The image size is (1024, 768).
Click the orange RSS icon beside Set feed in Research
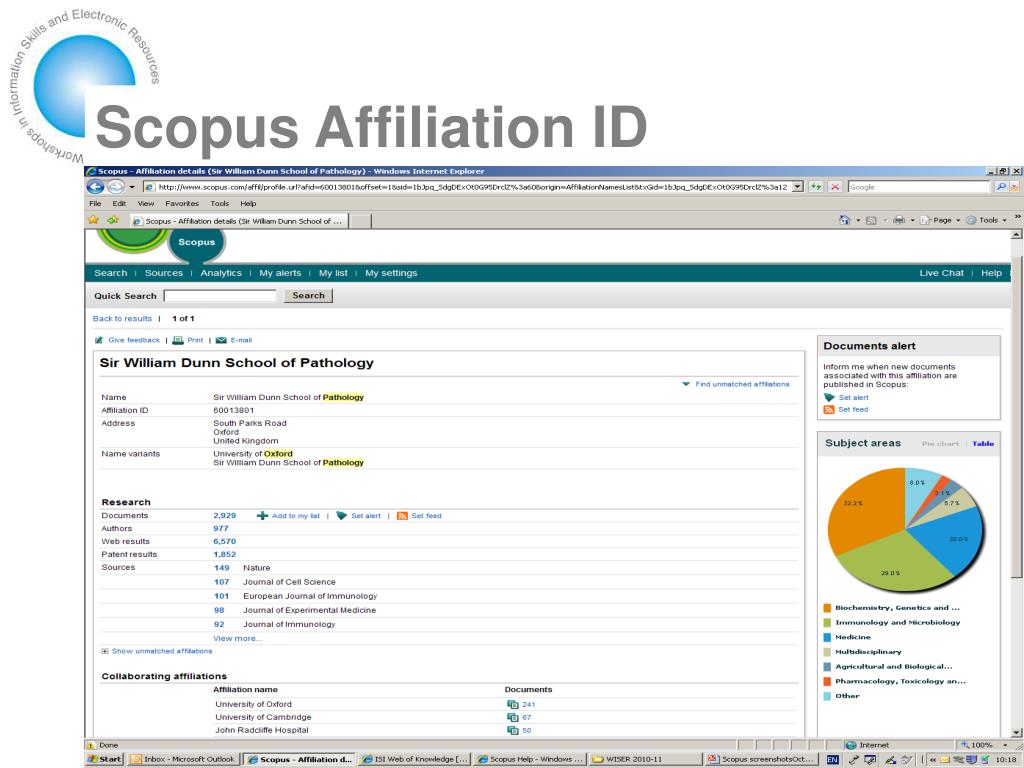[x=402, y=516]
